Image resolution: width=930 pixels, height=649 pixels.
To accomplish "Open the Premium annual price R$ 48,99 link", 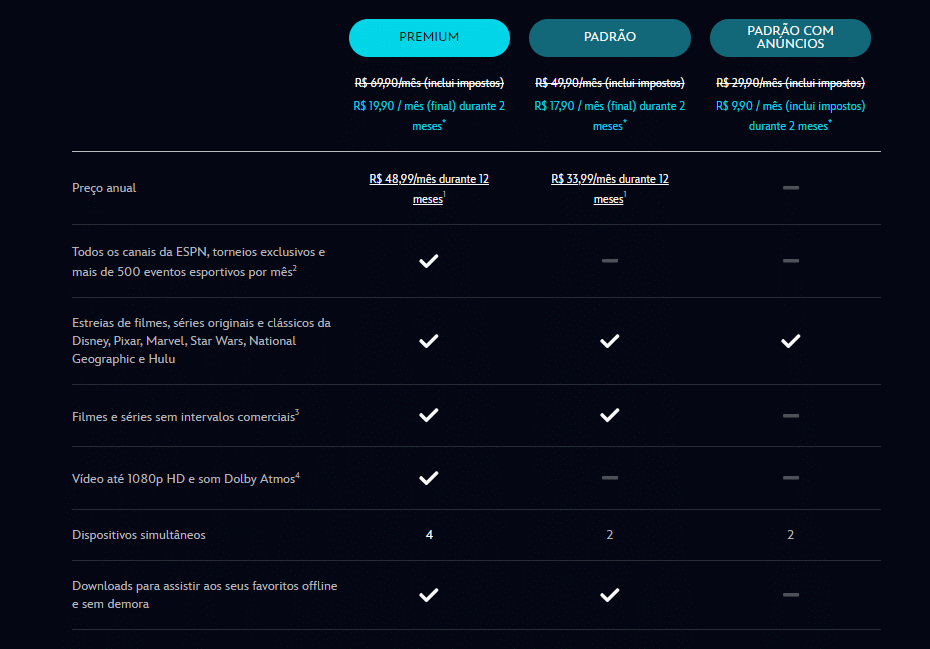I will [429, 189].
